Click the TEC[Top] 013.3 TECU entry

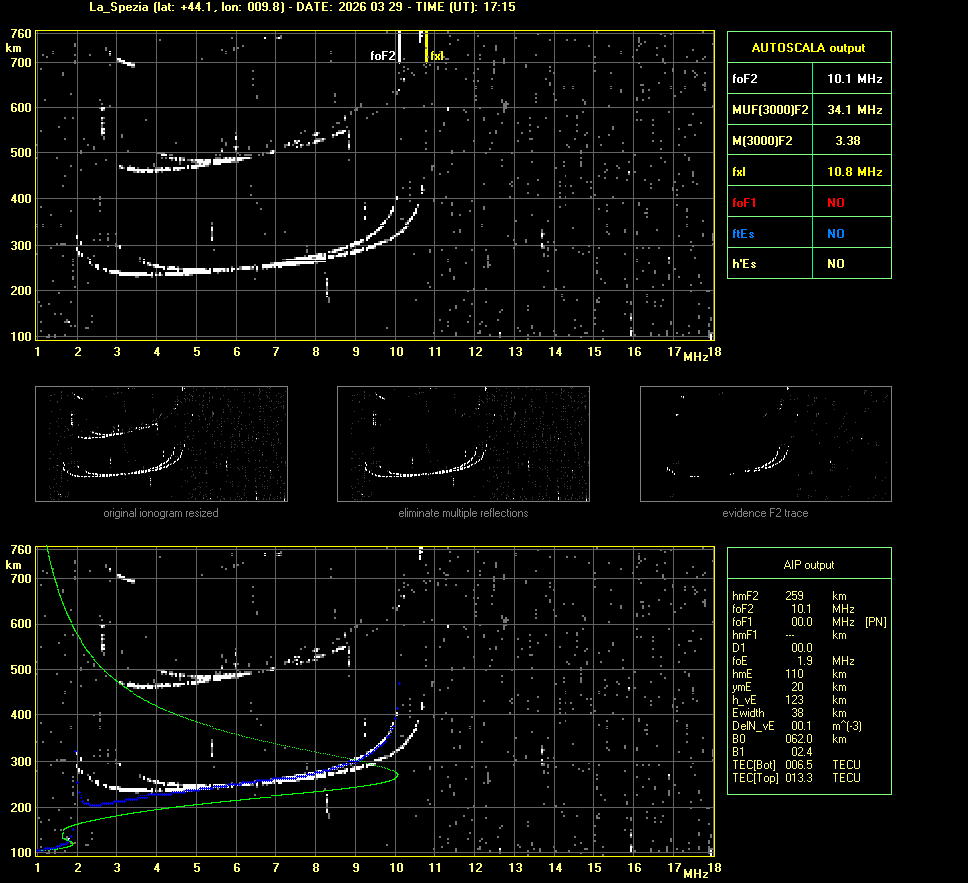coord(796,778)
